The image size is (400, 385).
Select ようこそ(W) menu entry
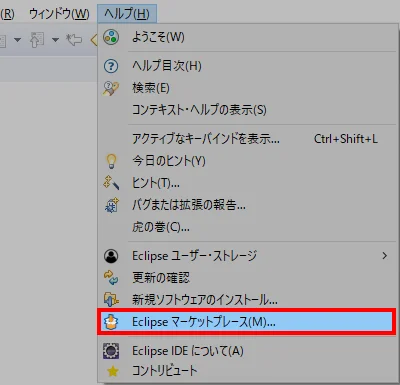pos(247,37)
